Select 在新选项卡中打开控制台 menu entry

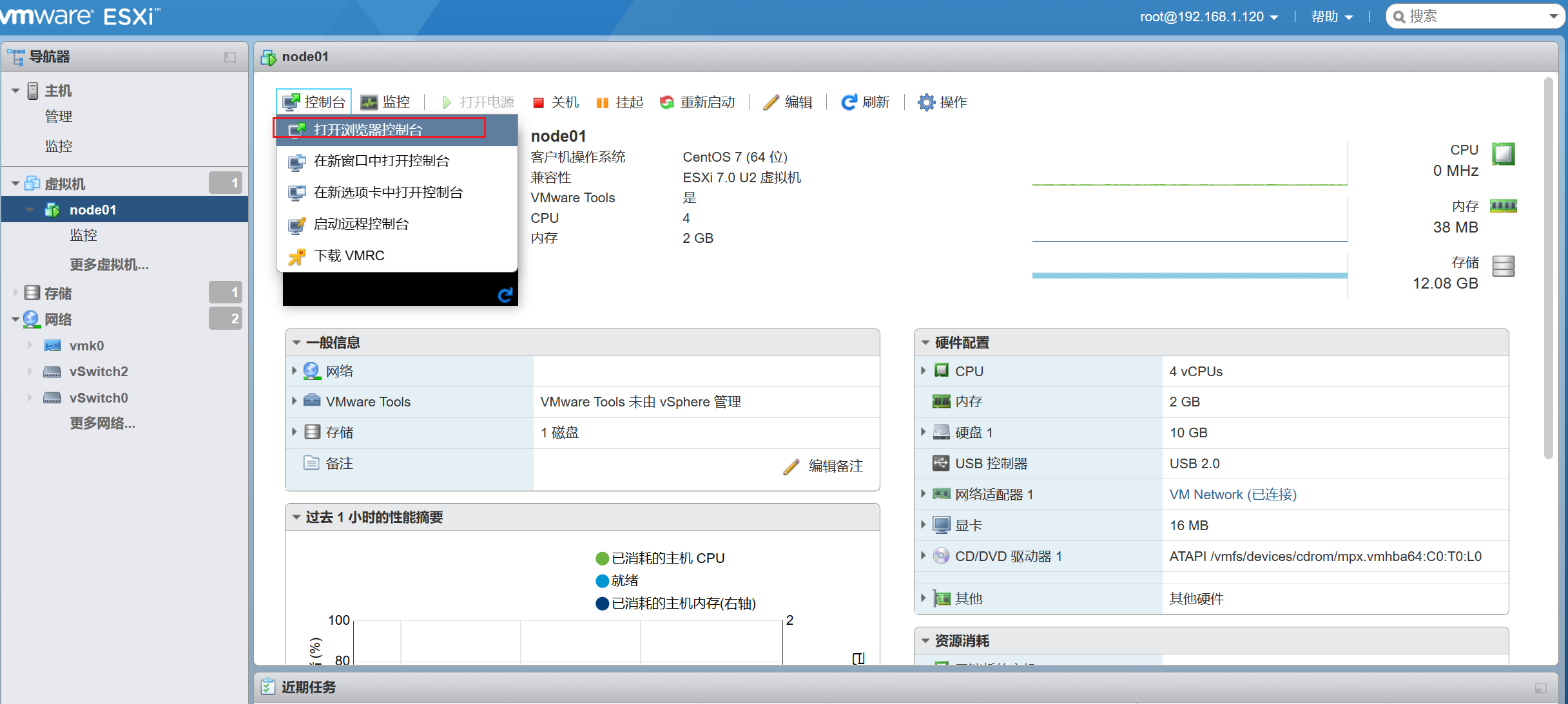tap(397, 193)
